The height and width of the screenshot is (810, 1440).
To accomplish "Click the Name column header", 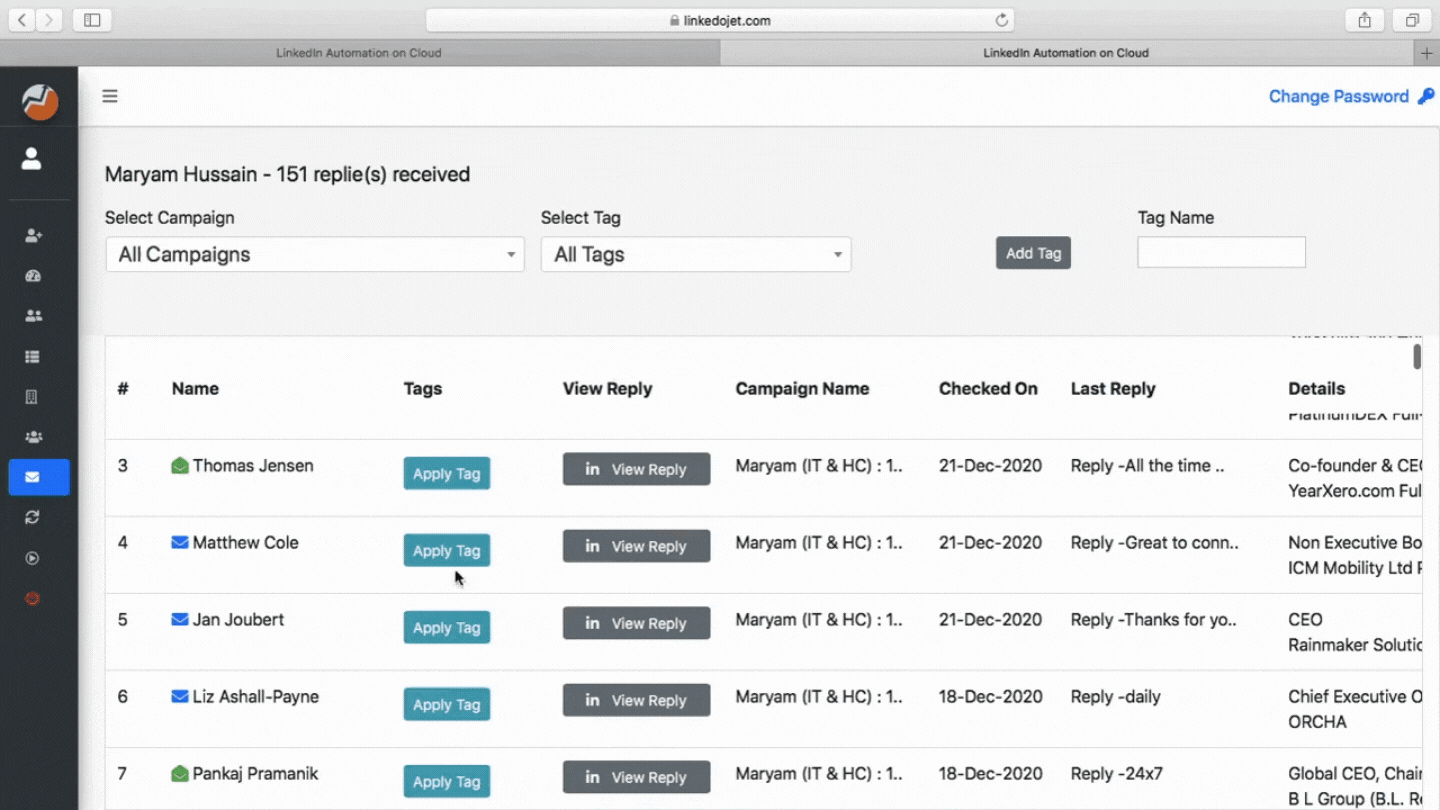I will pos(195,389).
